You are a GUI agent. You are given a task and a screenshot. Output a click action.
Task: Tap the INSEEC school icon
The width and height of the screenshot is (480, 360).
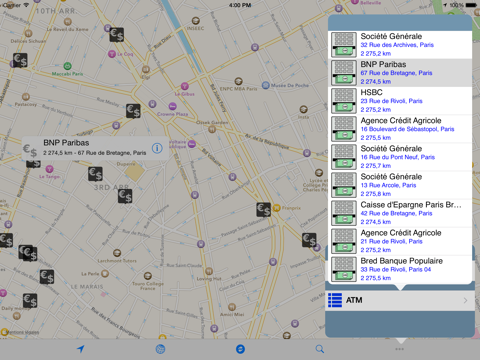pyautogui.click(x=196, y=21)
